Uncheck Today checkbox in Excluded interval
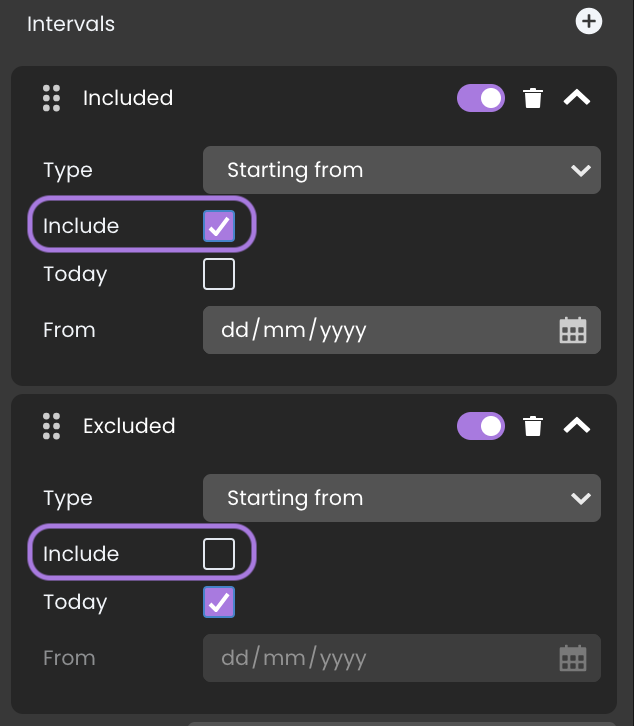Screen dimensions: 634x726 pos(219,602)
